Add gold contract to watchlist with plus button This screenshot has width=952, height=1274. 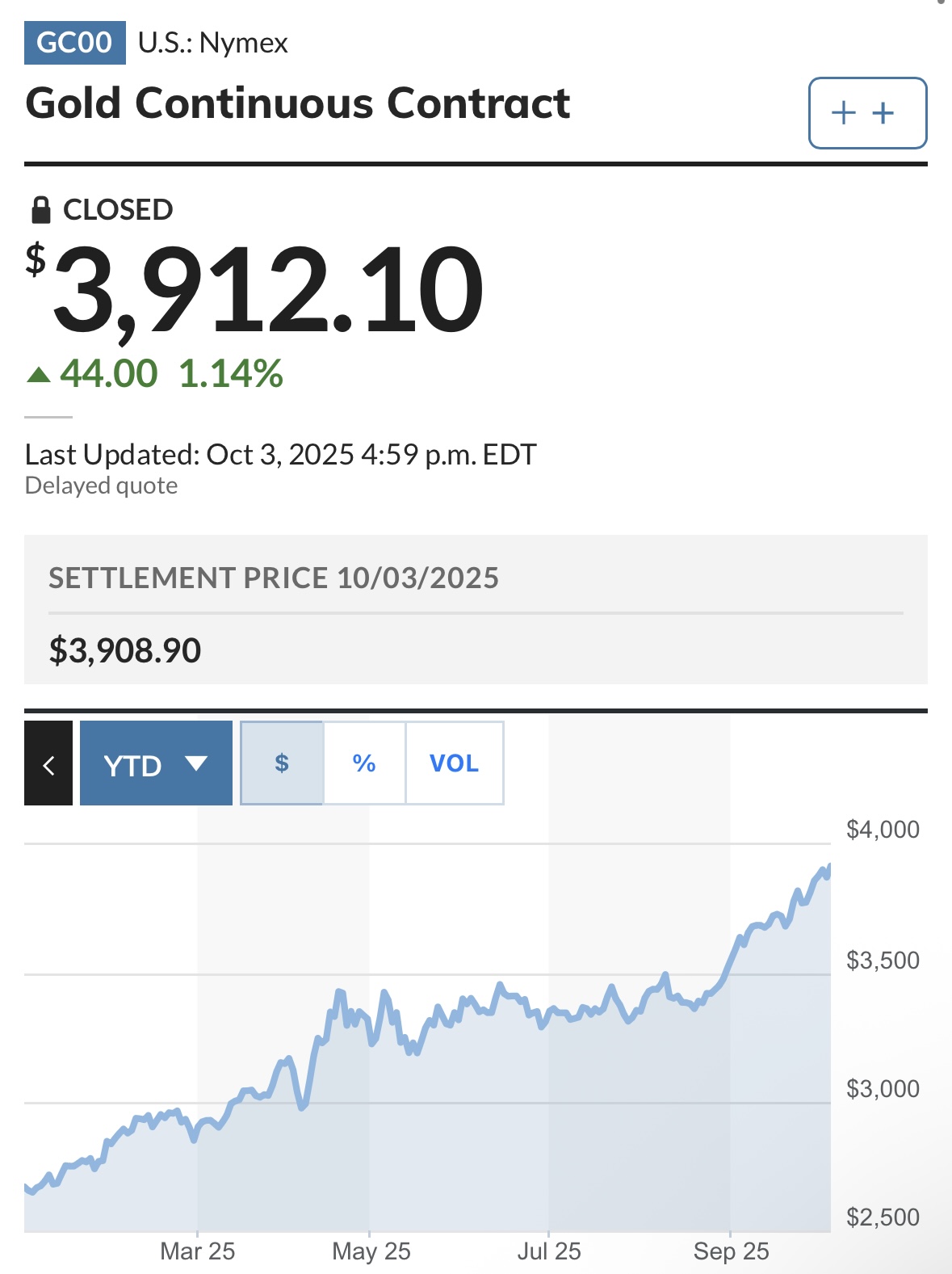(867, 113)
